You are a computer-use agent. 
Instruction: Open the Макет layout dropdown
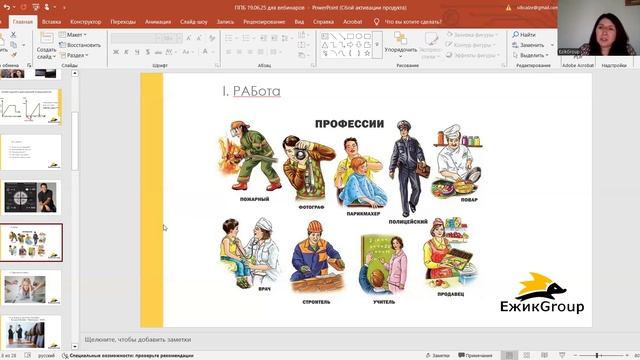(73, 35)
